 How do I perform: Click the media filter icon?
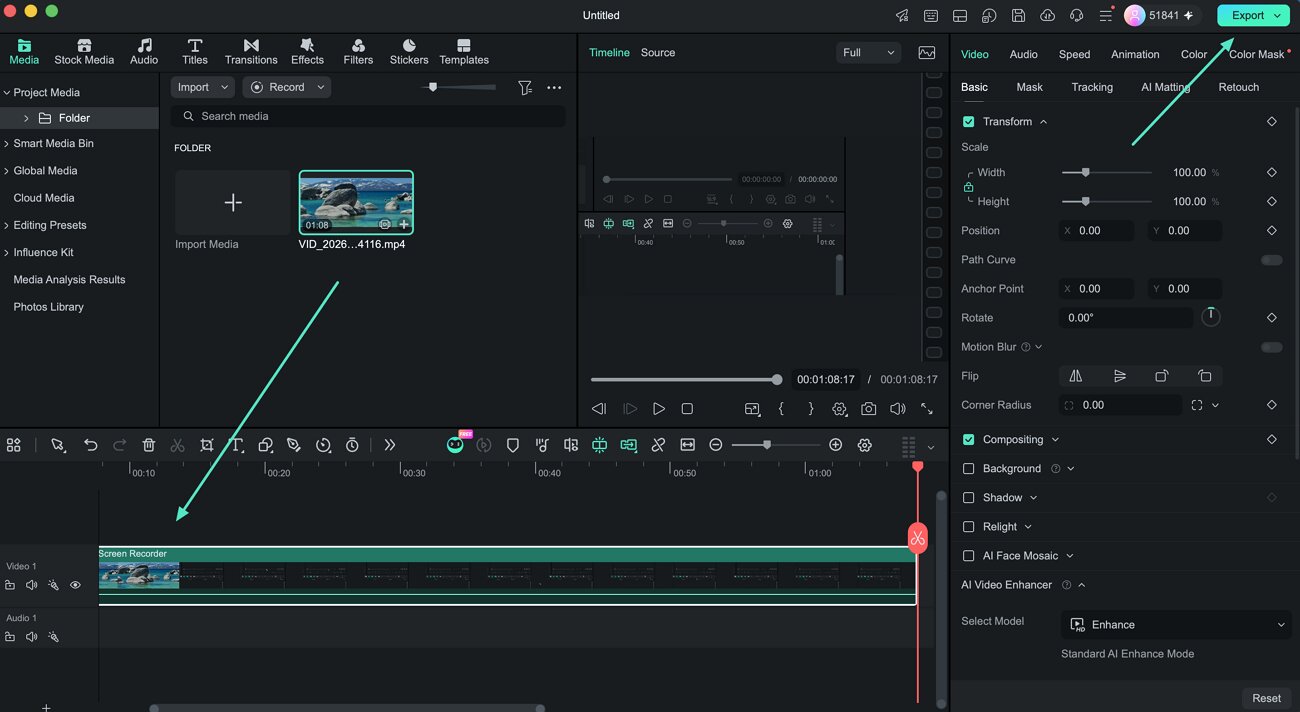click(x=525, y=88)
